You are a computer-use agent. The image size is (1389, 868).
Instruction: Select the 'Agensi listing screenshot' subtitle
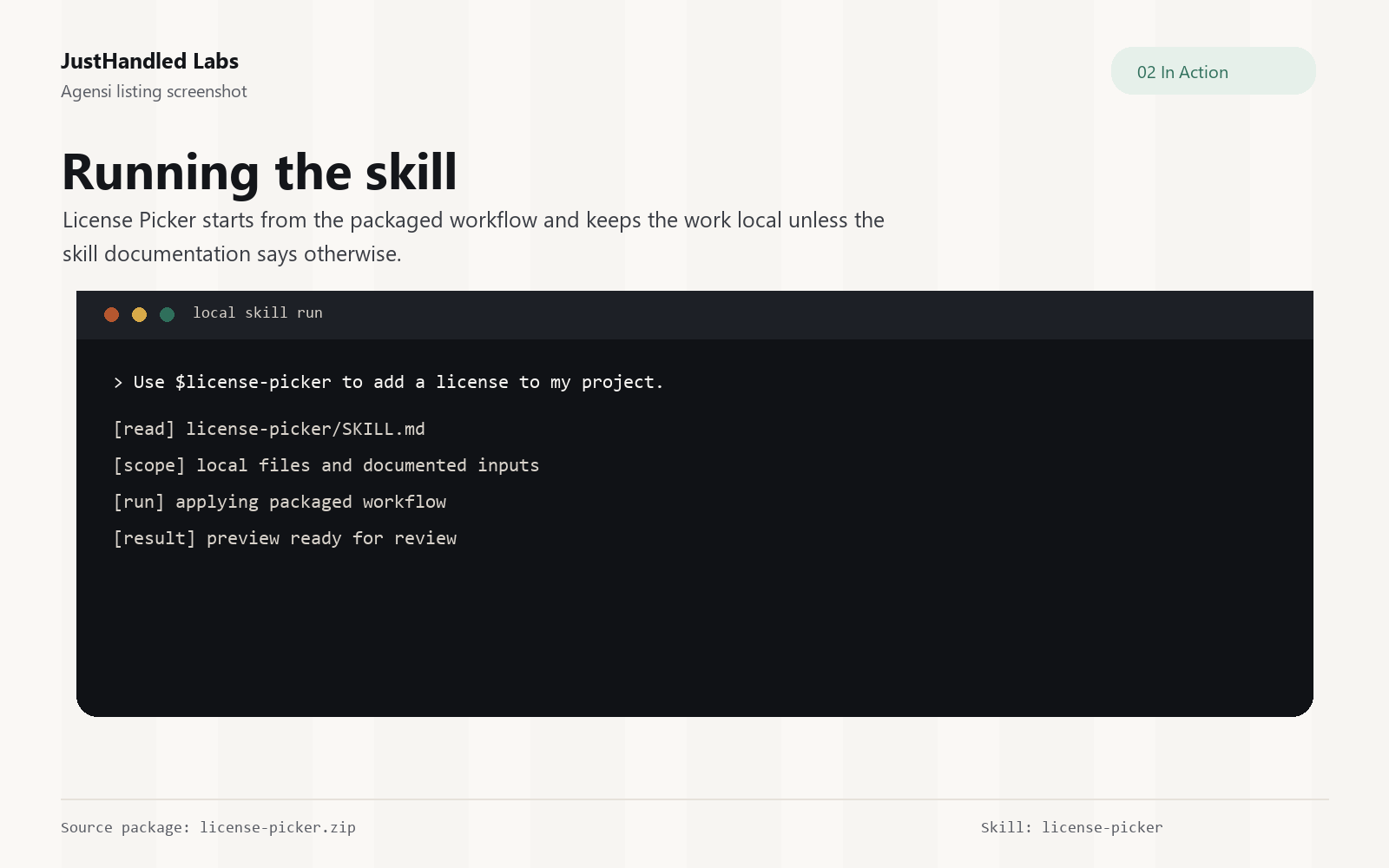point(154,92)
